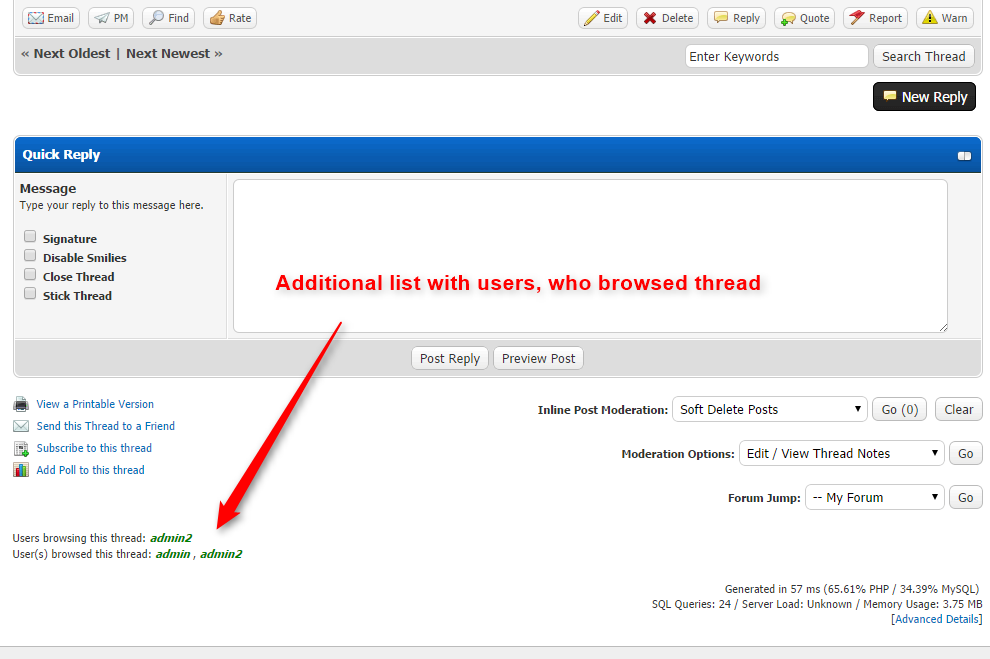Tick the Close Thread checkbox

pos(30,275)
